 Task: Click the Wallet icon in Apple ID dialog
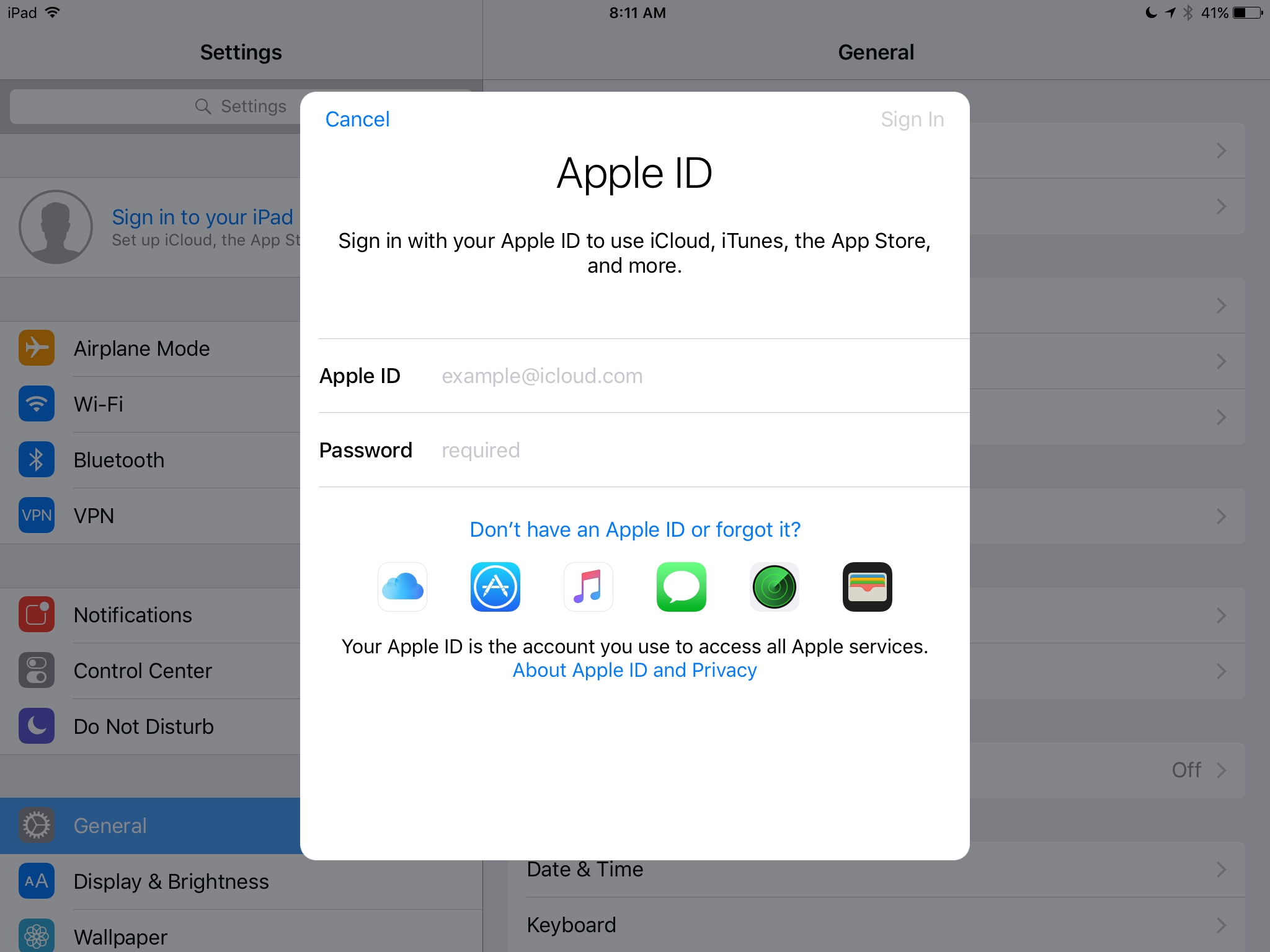865,586
